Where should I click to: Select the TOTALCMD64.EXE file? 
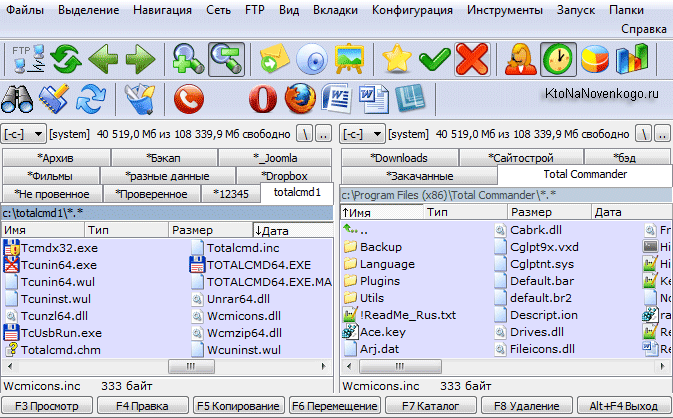250,265
